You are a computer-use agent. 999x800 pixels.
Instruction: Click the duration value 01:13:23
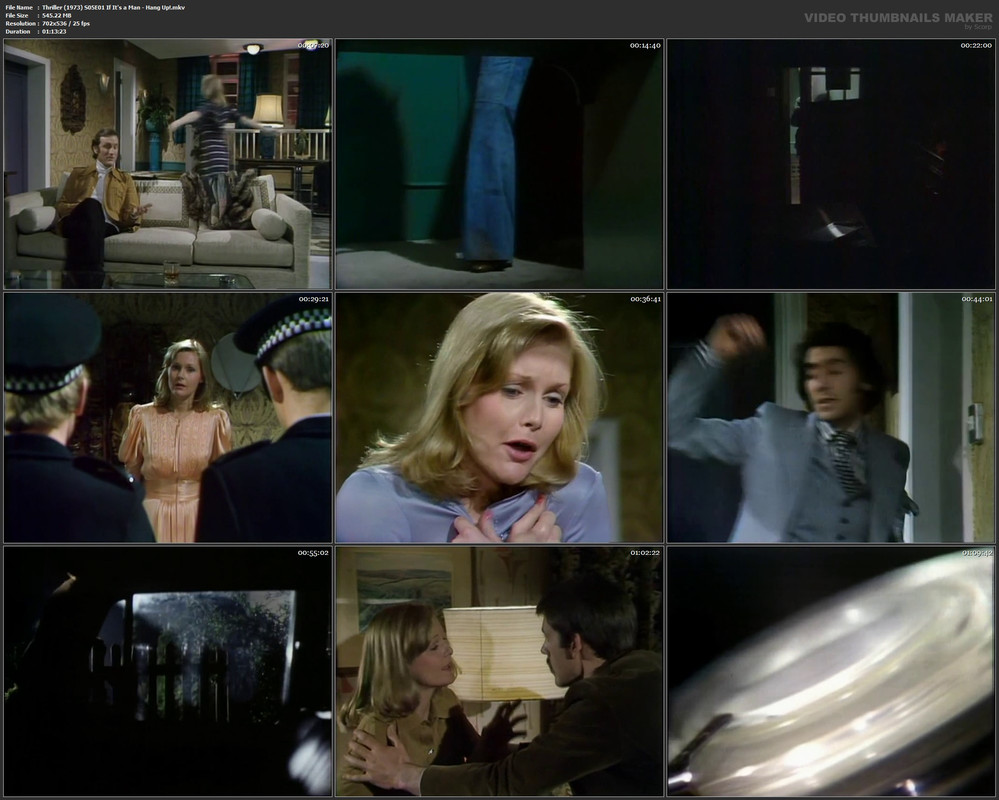(x=54, y=31)
